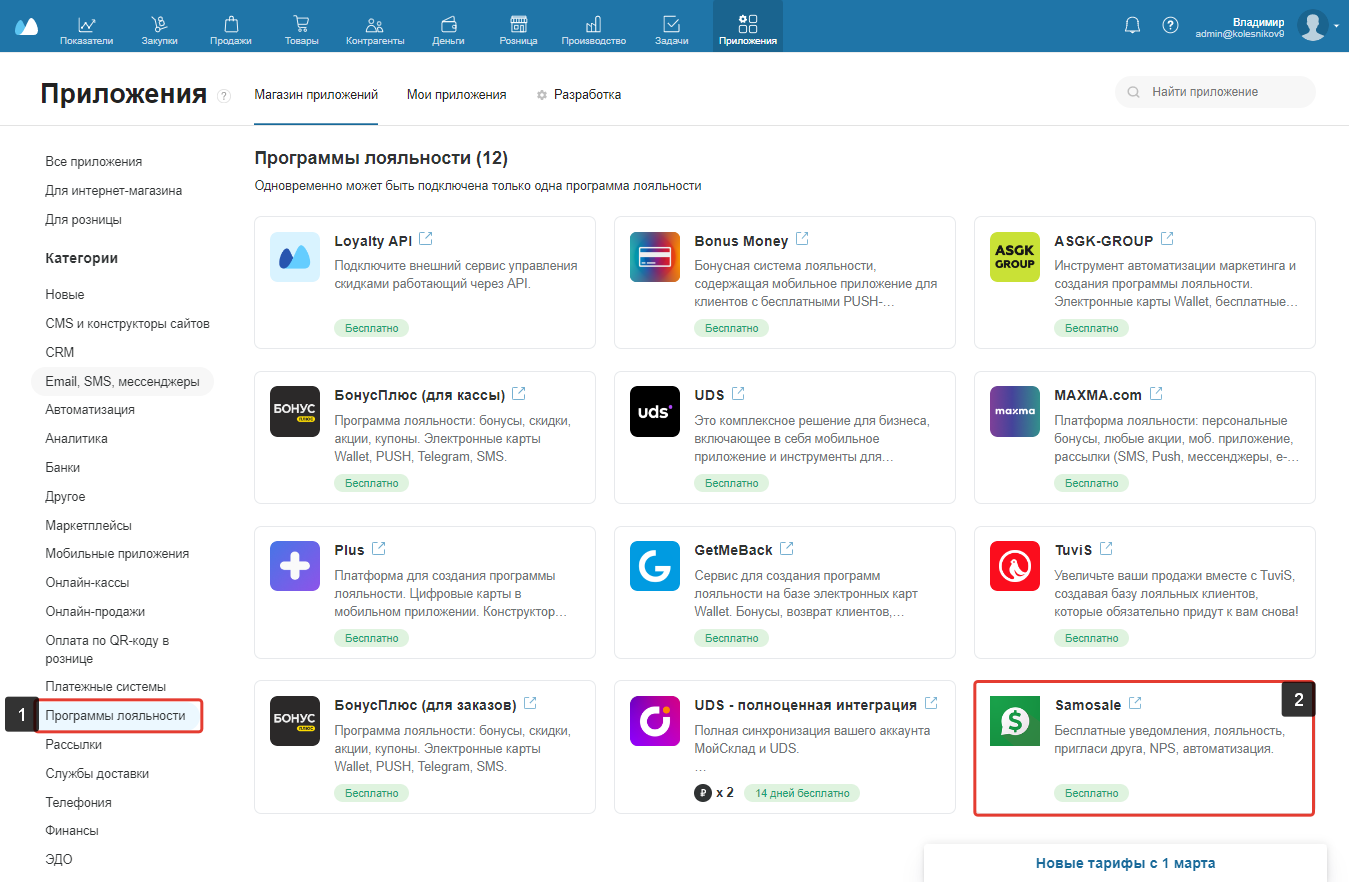Select the Онлайн-кассы category
The width and height of the screenshot is (1349, 882).
click(87, 582)
